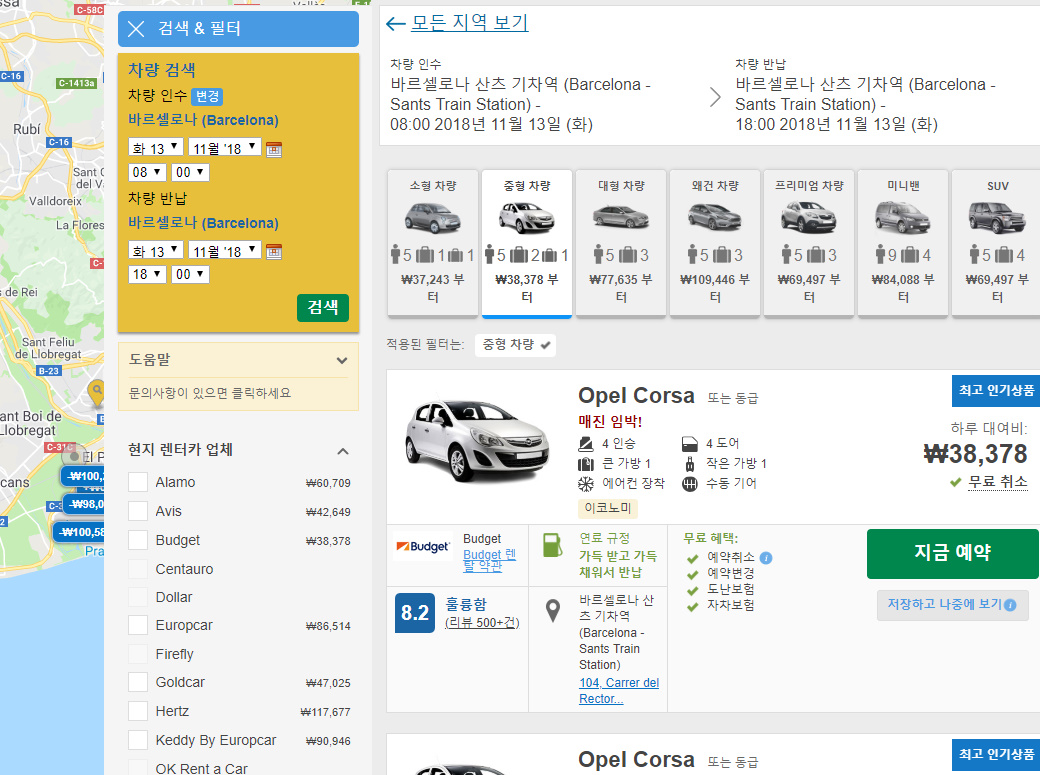Open the return month dropdown 11월 '18
1040x775 pixels.
click(x=225, y=250)
